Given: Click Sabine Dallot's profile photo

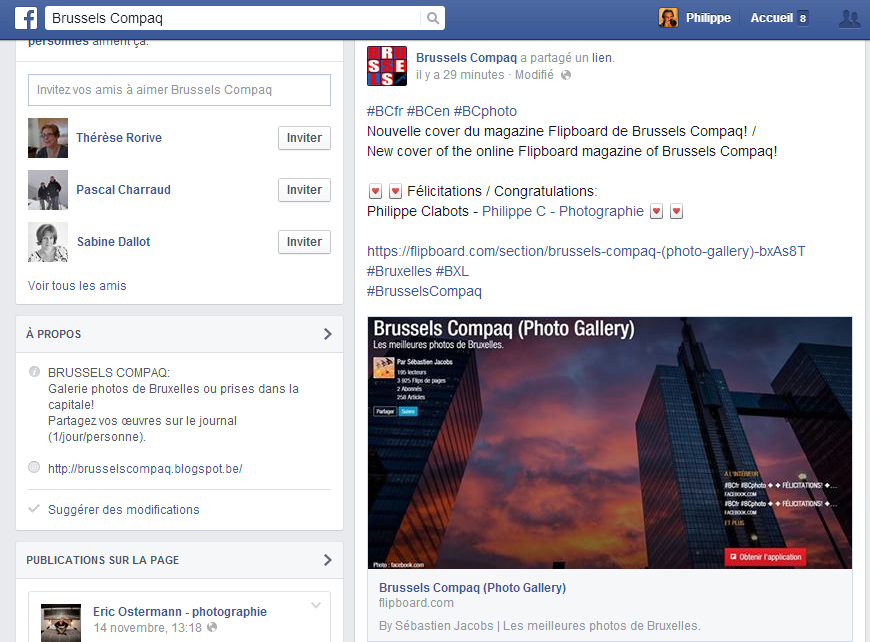Looking at the screenshot, I should [x=48, y=242].
